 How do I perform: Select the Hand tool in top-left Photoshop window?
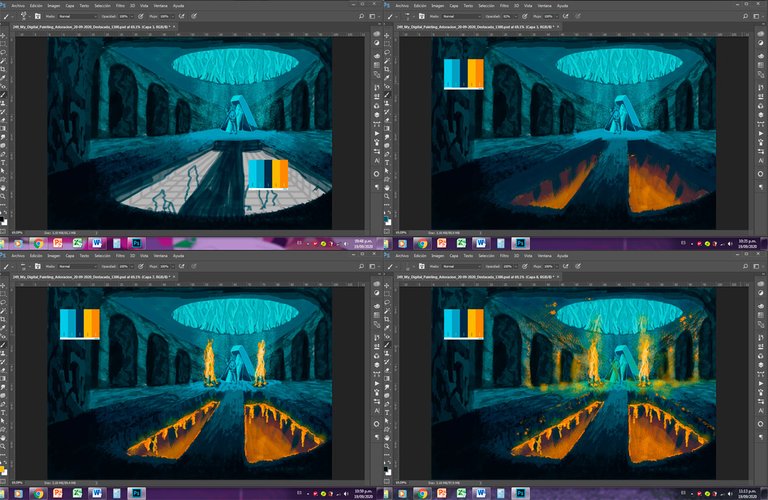[x=5, y=189]
